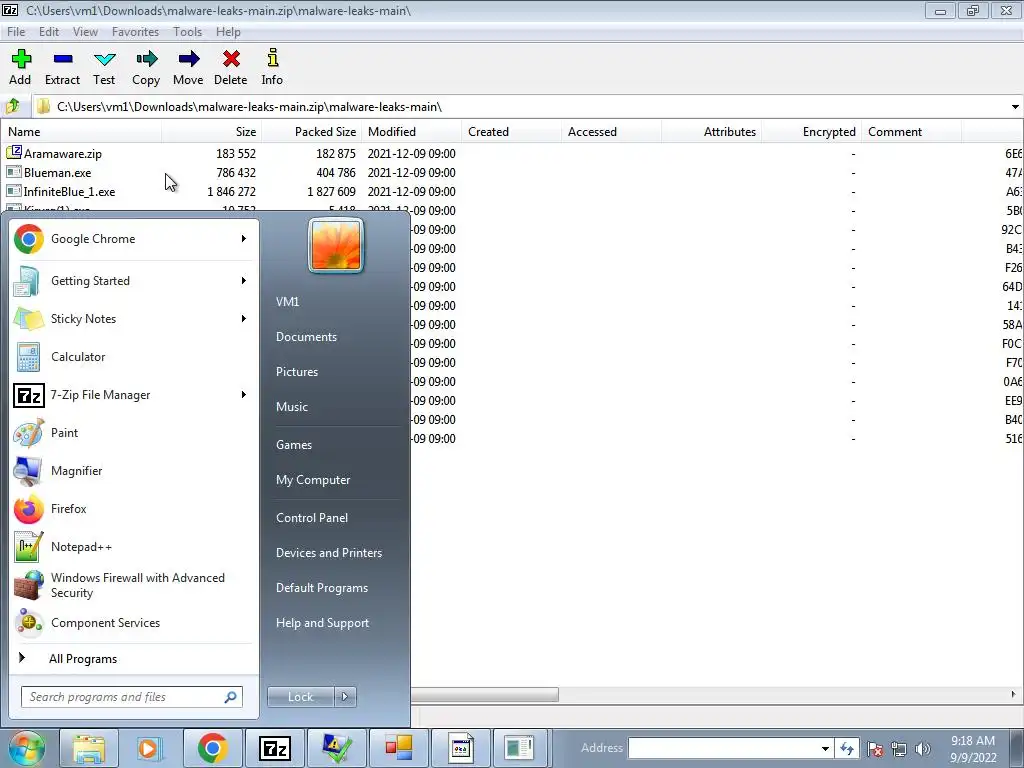Click the Lock button

click(301, 697)
